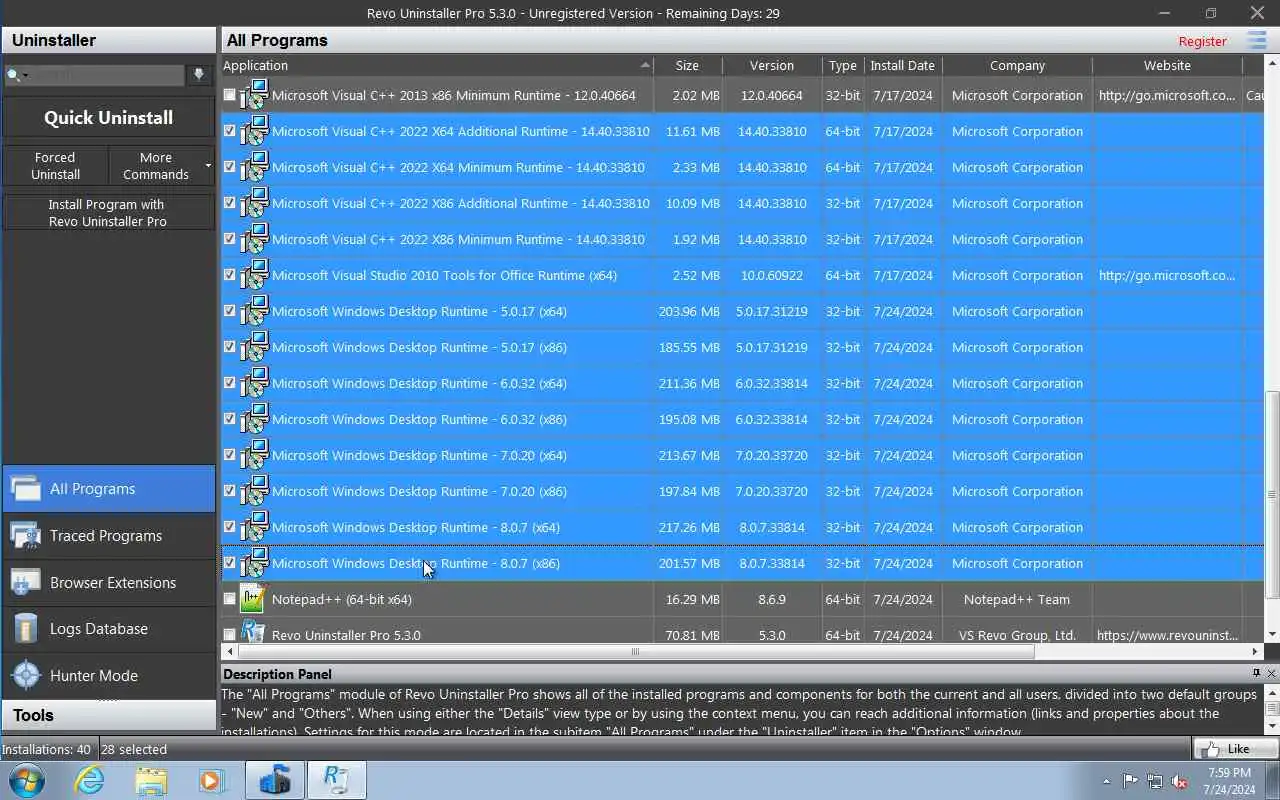The width and height of the screenshot is (1280, 800).
Task: Open Logs Database sidebar icon
Action: click(26, 629)
